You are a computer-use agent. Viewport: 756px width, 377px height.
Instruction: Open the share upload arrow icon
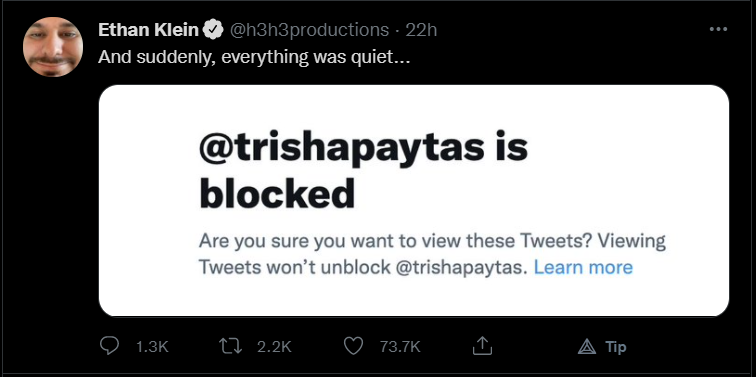point(482,346)
